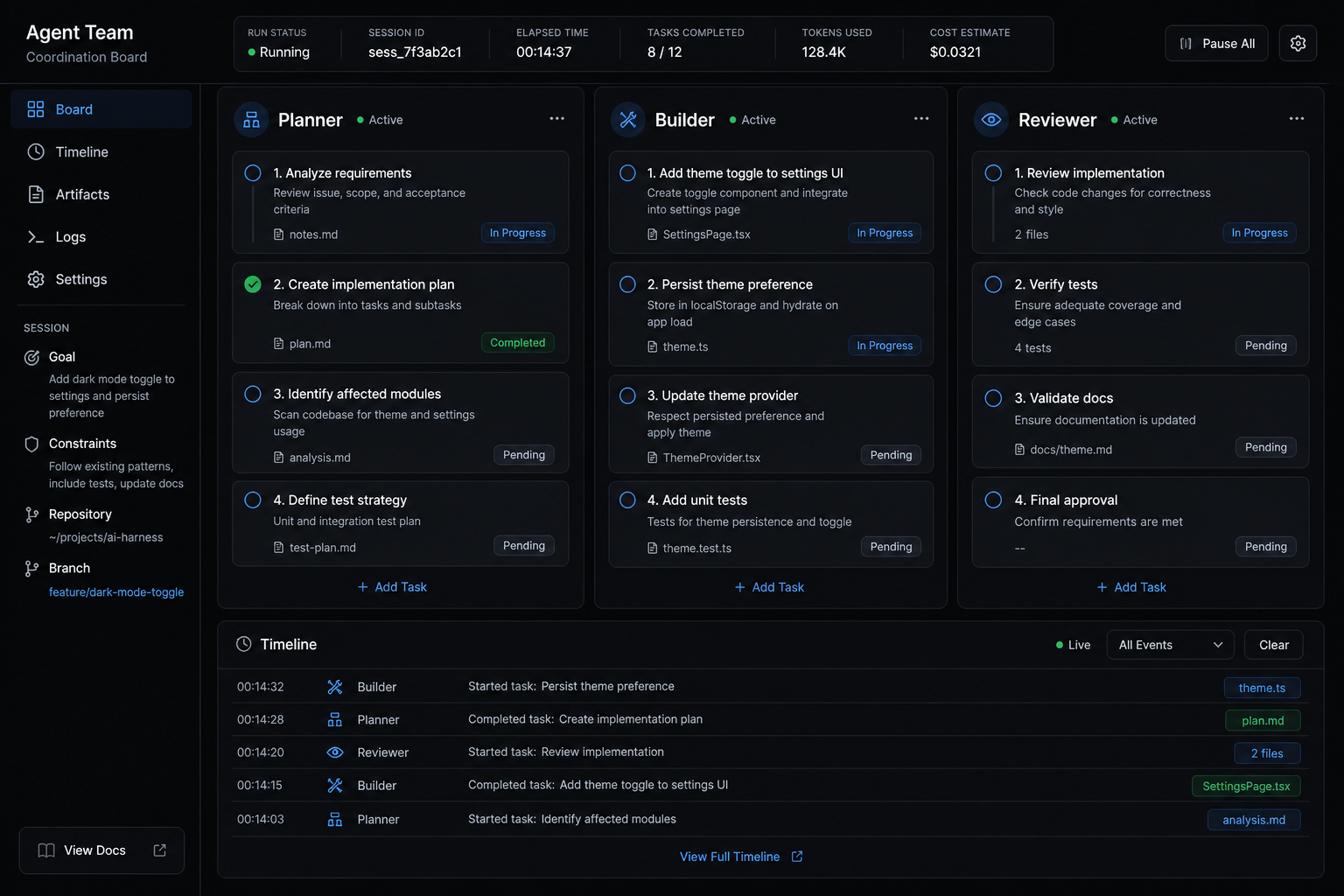Click file icon next to theme.test.ts
Image resolution: width=1344 pixels, height=896 pixels.
click(653, 549)
